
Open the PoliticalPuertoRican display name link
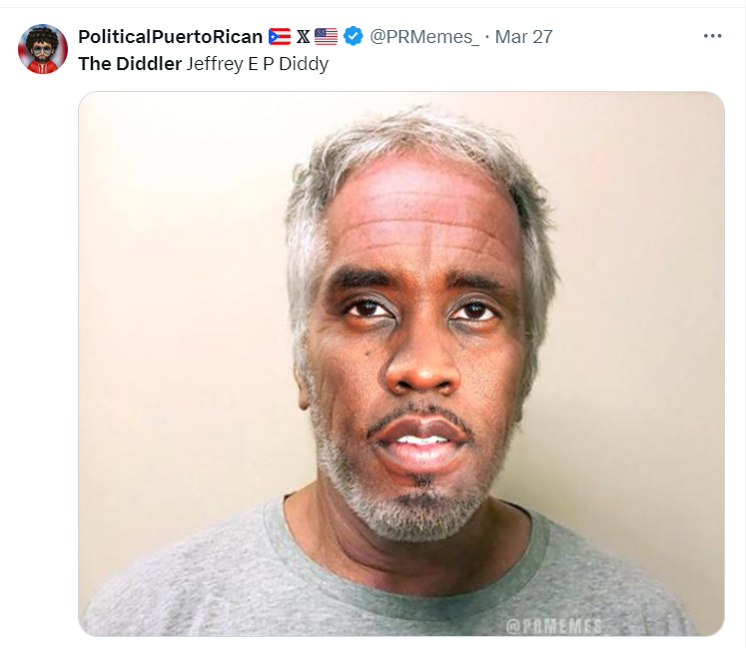[170, 37]
